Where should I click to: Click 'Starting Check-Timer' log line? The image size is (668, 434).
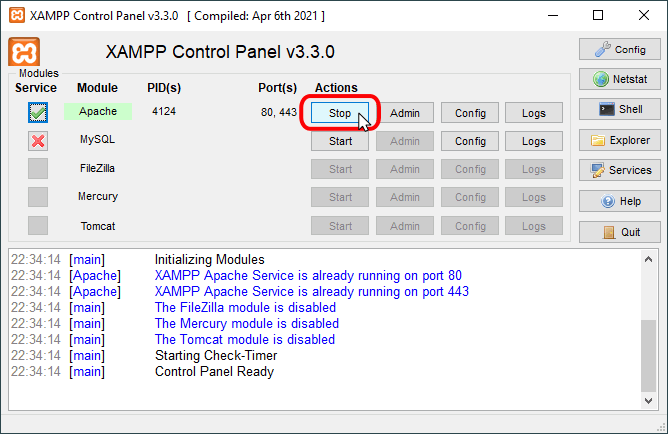click(216, 356)
